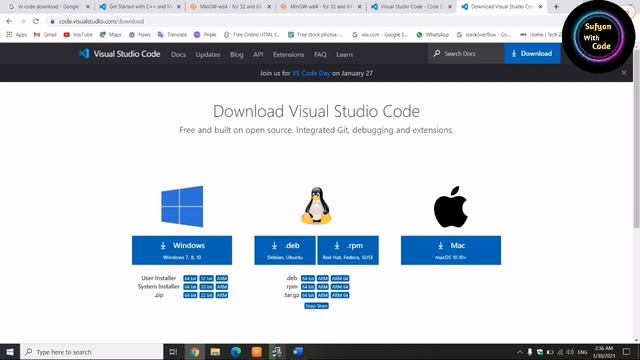Open the Gmail bookmark
This screenshot has width=640, height=360.
pyautogui.click(x=45, y=35)
